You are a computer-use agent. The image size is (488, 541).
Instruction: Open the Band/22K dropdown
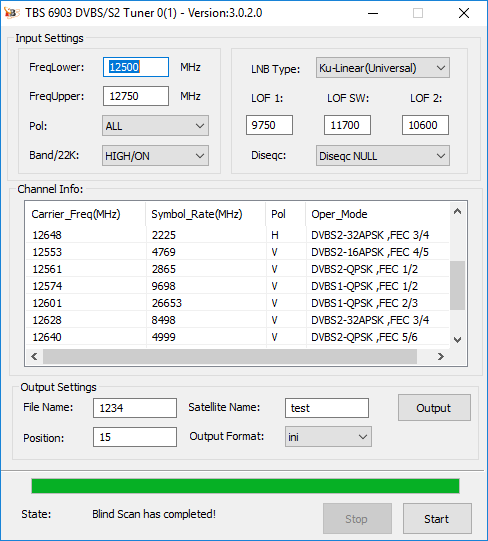tap(155, 156)
